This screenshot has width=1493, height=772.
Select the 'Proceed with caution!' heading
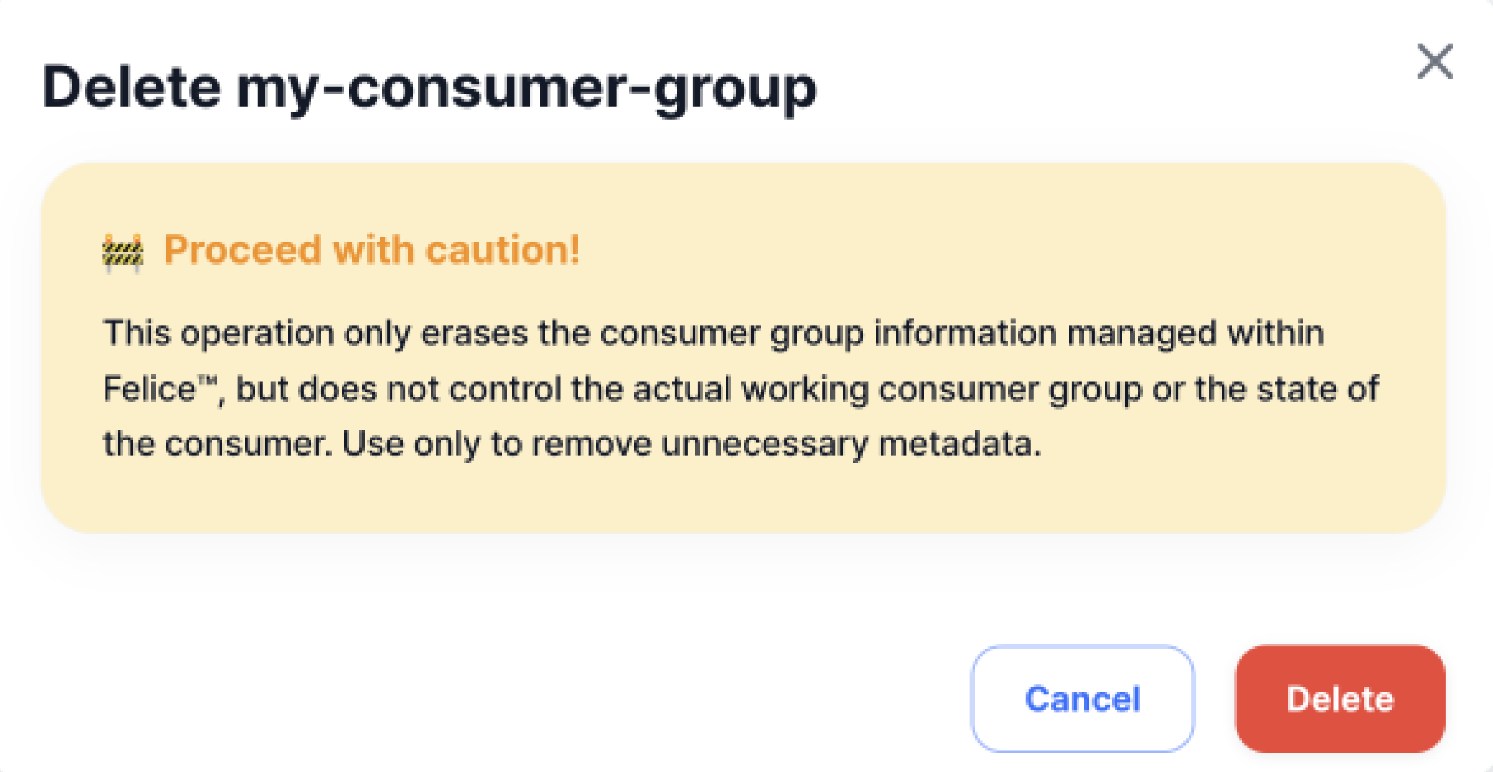point(373,250)
